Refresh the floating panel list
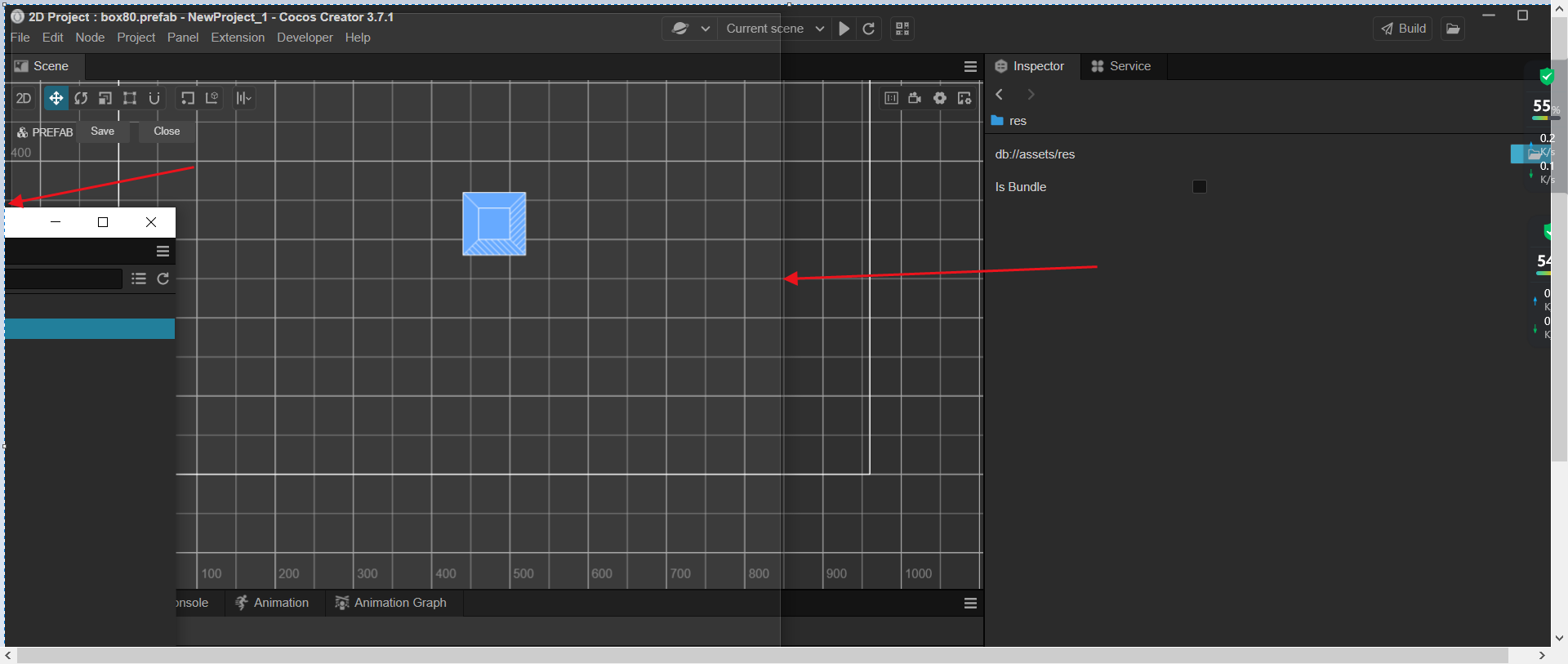This screenshot has width=1568, height=664. click(x=163, y=279)
